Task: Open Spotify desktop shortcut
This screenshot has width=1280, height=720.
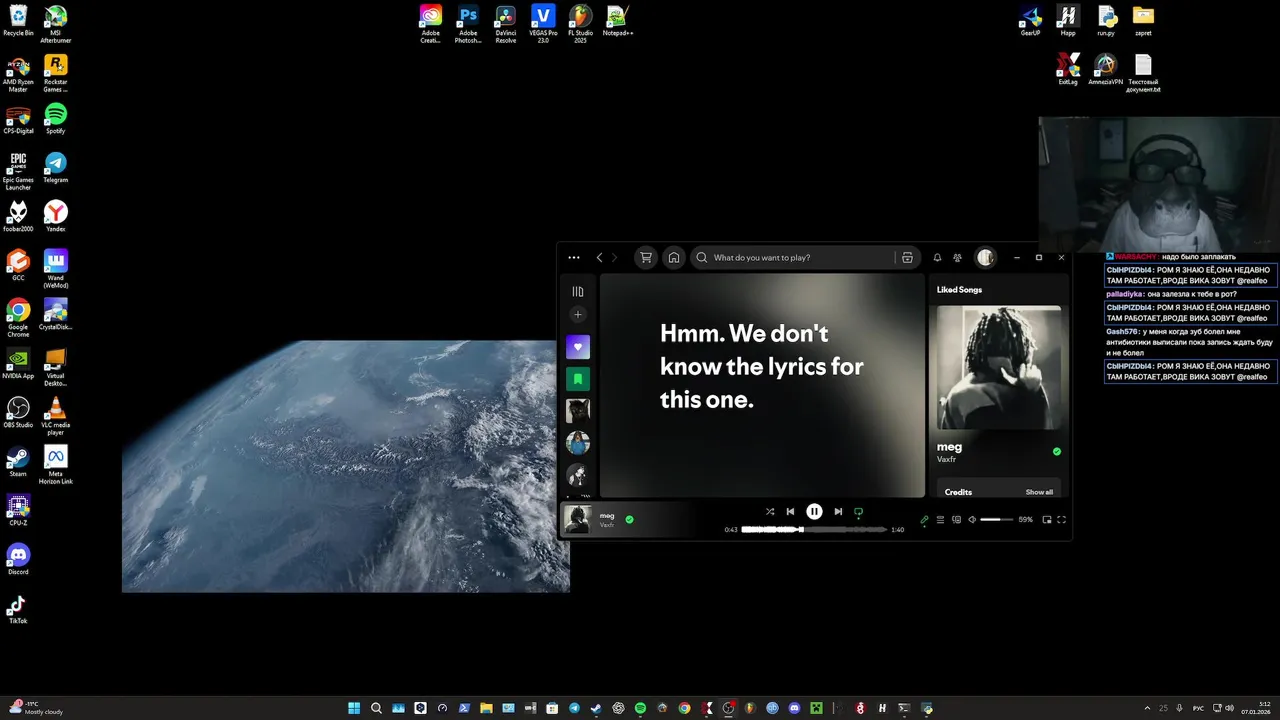Action: [x=56, y=118]
